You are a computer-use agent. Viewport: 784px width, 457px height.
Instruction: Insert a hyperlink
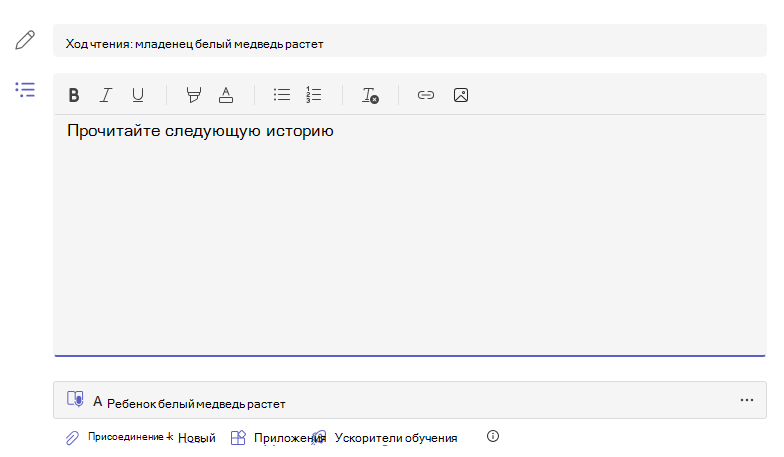point(426,95)
